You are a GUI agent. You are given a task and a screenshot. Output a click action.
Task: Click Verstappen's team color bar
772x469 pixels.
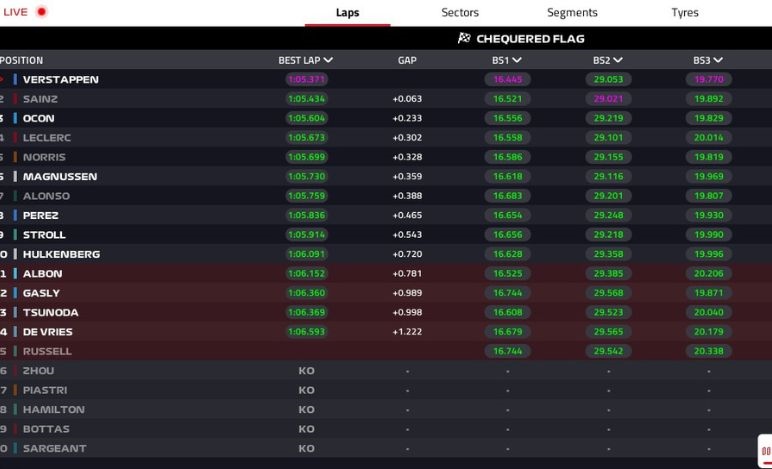(15, 79)
